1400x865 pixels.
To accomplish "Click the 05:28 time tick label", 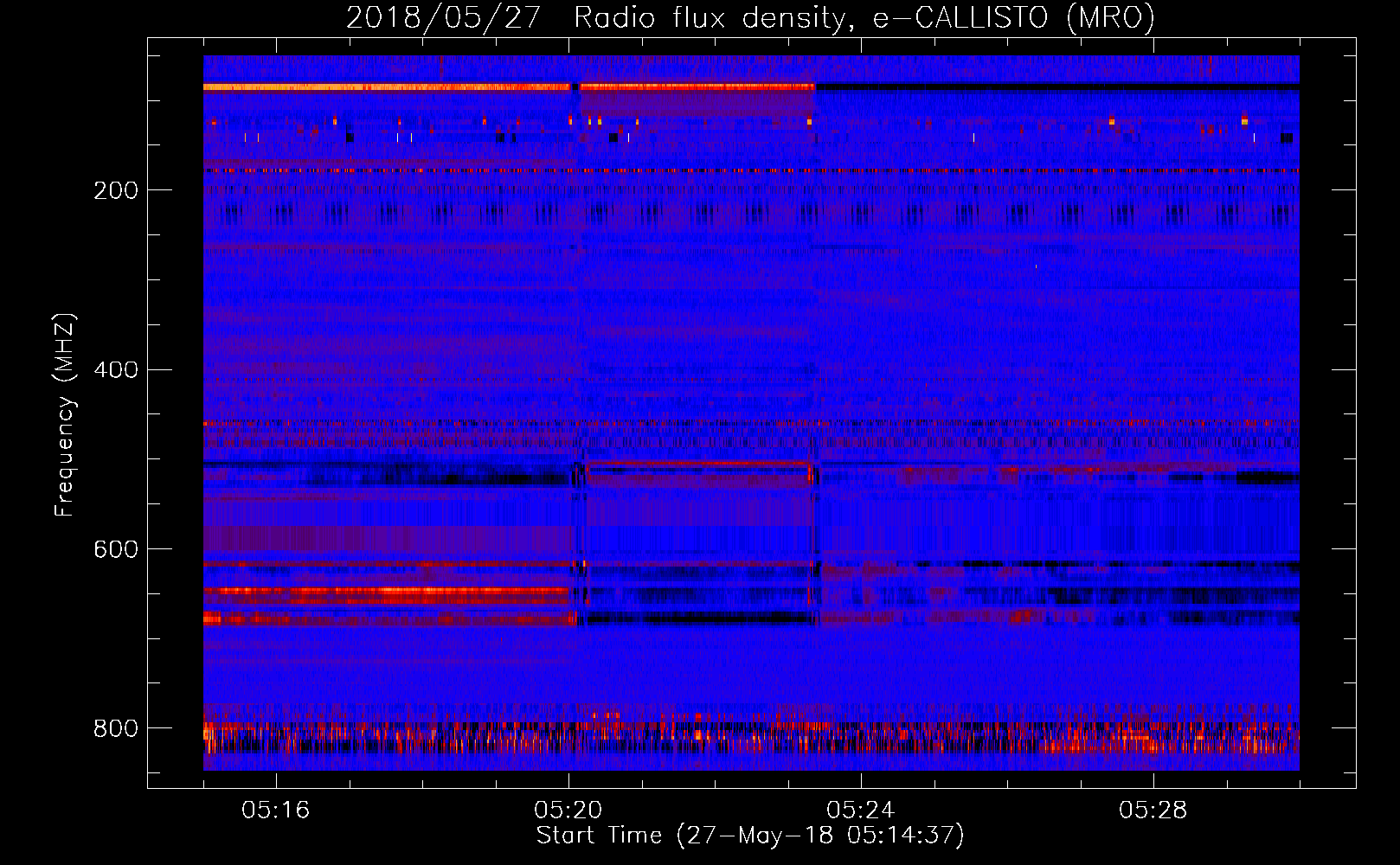I will [1153, 811].
